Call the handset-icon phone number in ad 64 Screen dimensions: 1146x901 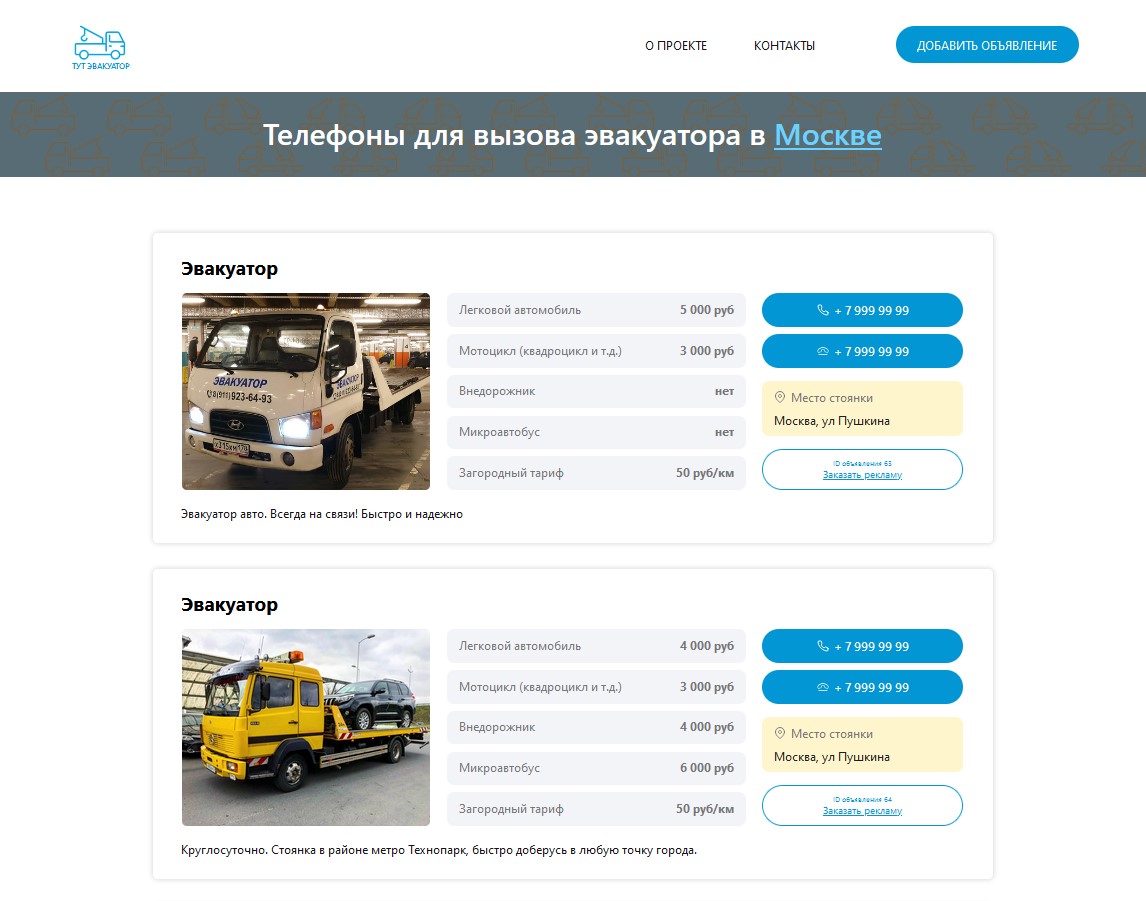coord(862,646)
